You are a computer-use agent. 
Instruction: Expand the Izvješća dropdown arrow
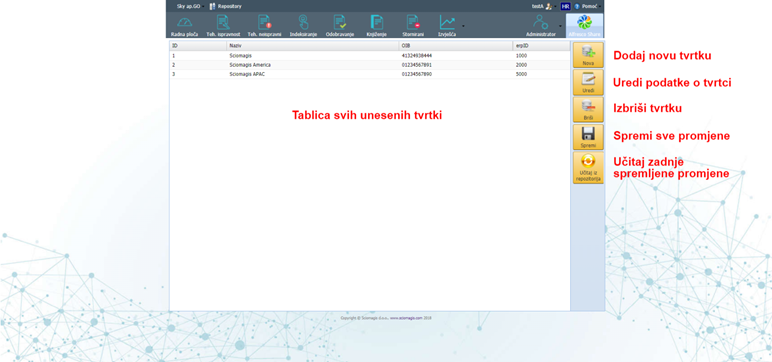463,26
